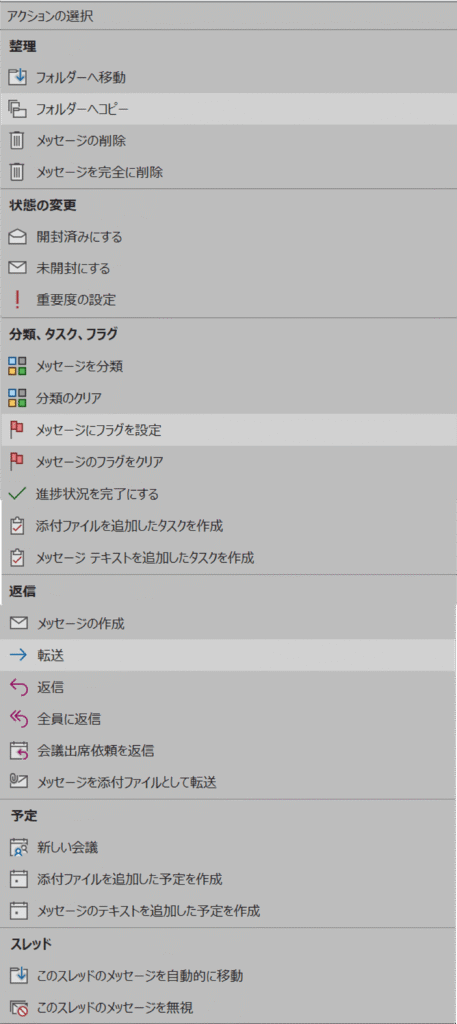The image size is (457, 1024).
Task: Click the colored squares メッセージを分類 icon
Action: click(18, 366)
